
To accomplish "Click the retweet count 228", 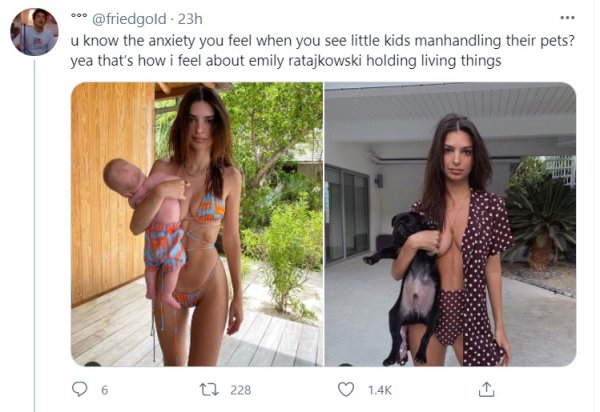I will coord(241,390).
